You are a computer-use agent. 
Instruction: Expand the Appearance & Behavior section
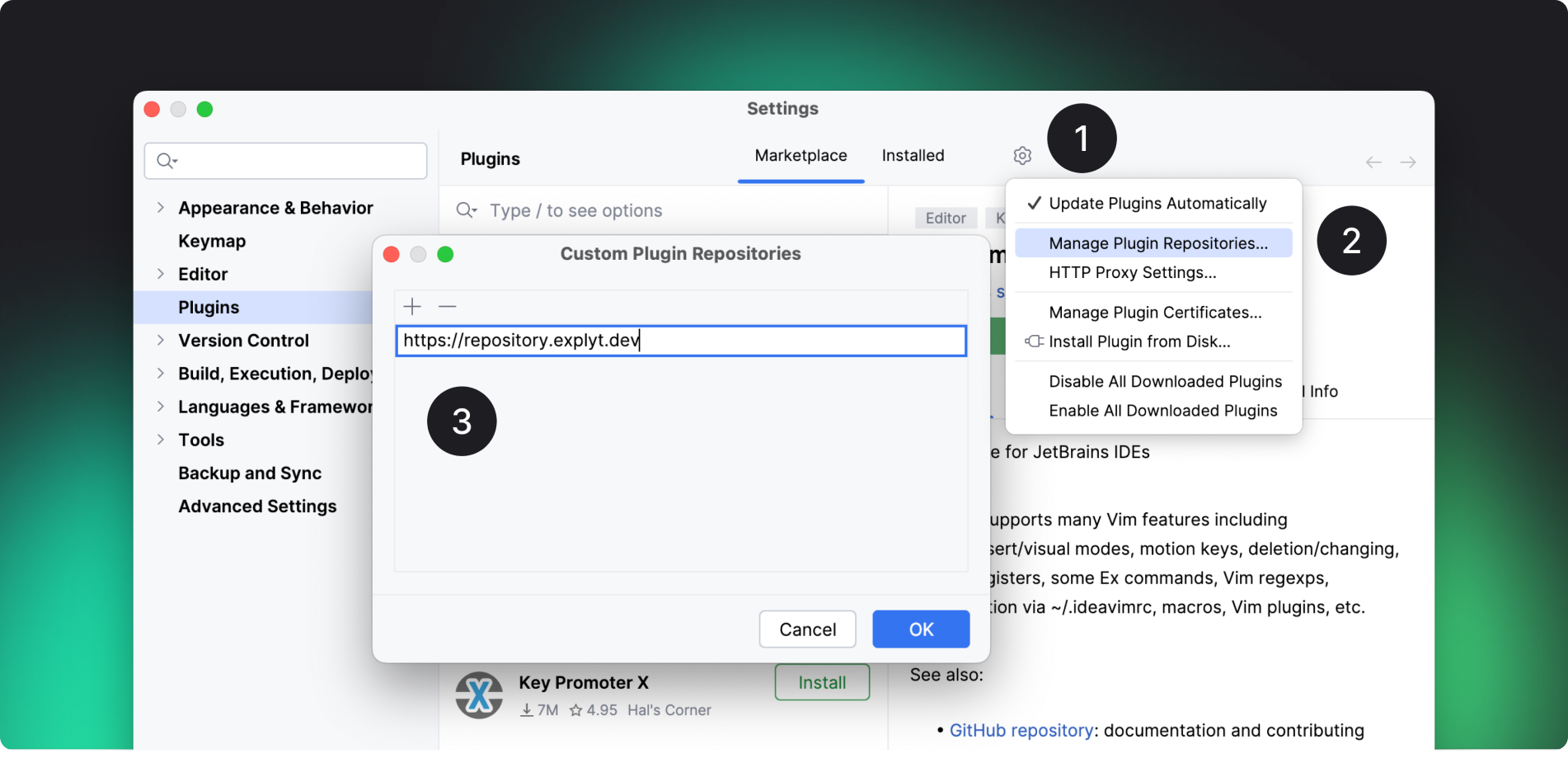(161, 208)
